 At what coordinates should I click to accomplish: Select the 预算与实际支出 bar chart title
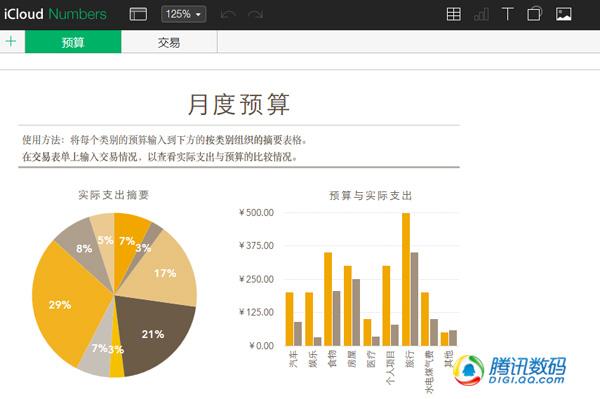point(370,195)
